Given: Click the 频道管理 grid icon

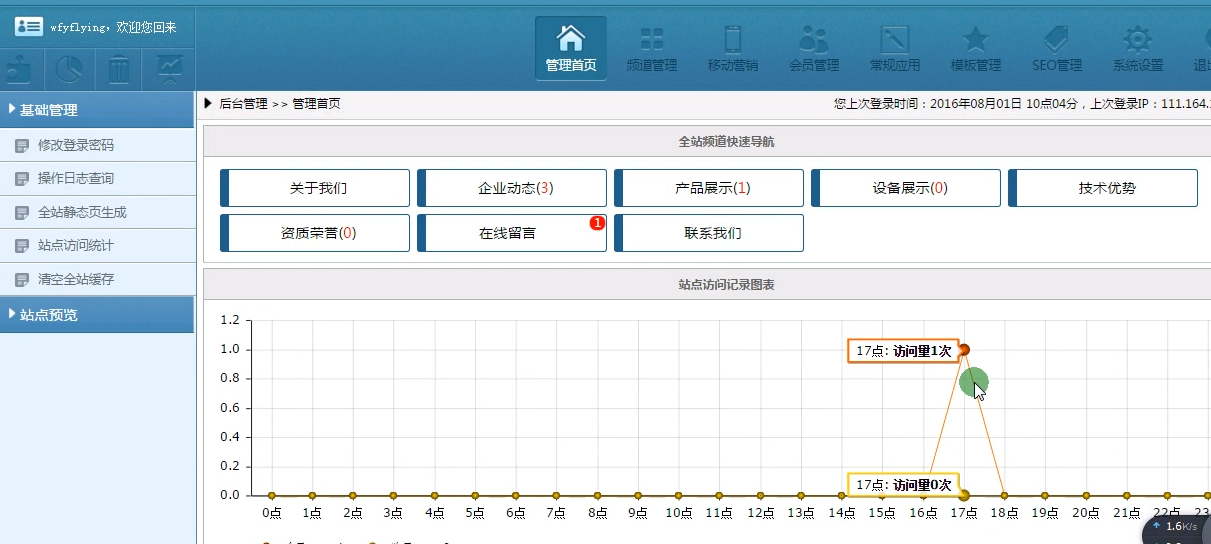Looking at the screenshot, I should coord(651,40).
